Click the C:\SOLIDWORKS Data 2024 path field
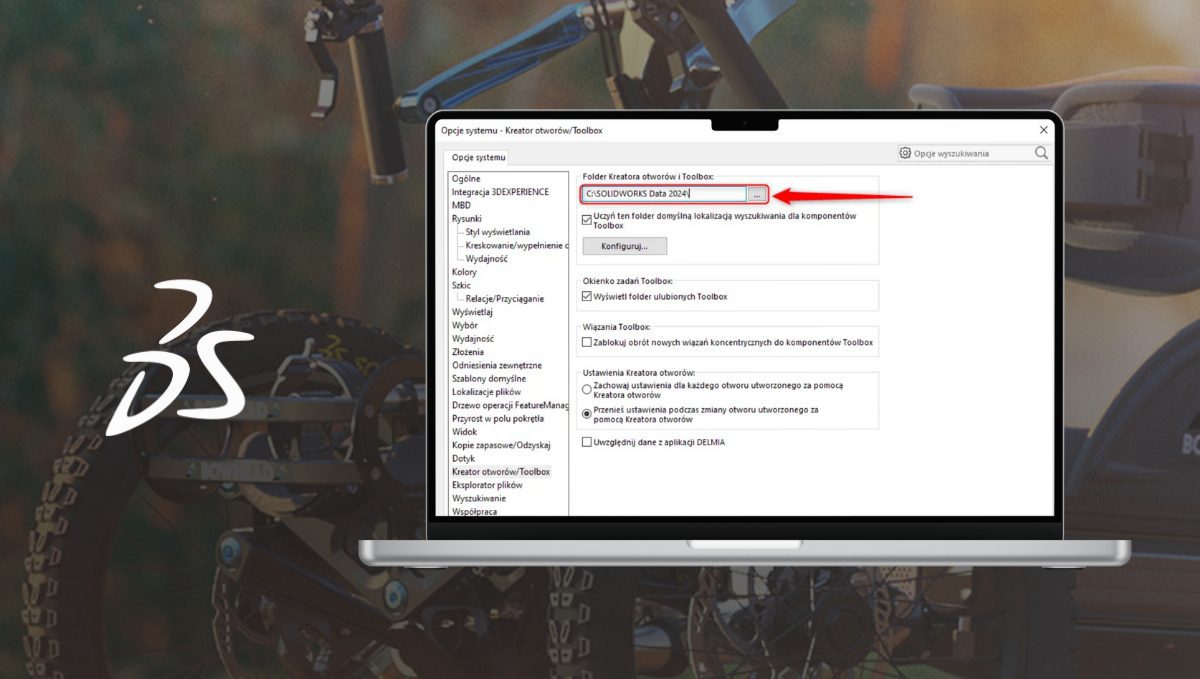This screenshot has height=679, width=1200. click(x=664, y=194)
